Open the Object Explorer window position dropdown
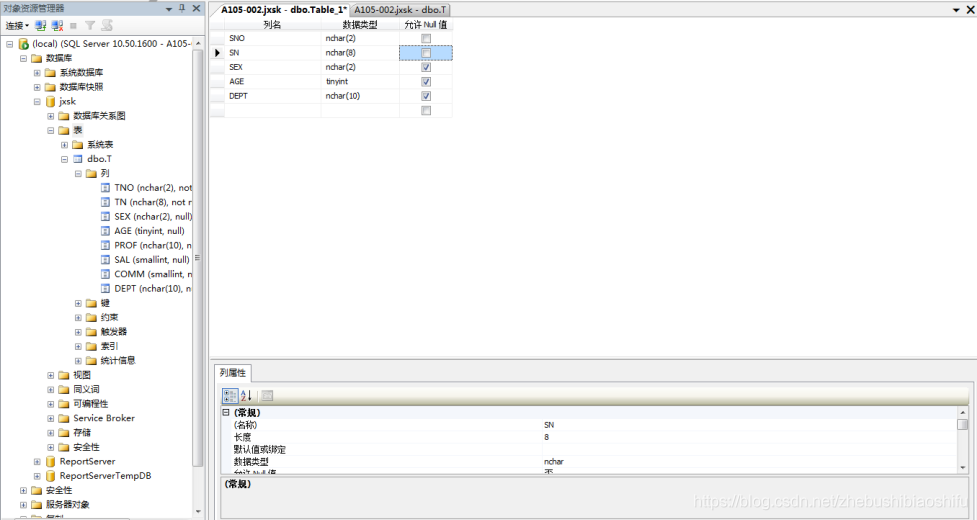The image size is (977, 520). coord(169,9)
